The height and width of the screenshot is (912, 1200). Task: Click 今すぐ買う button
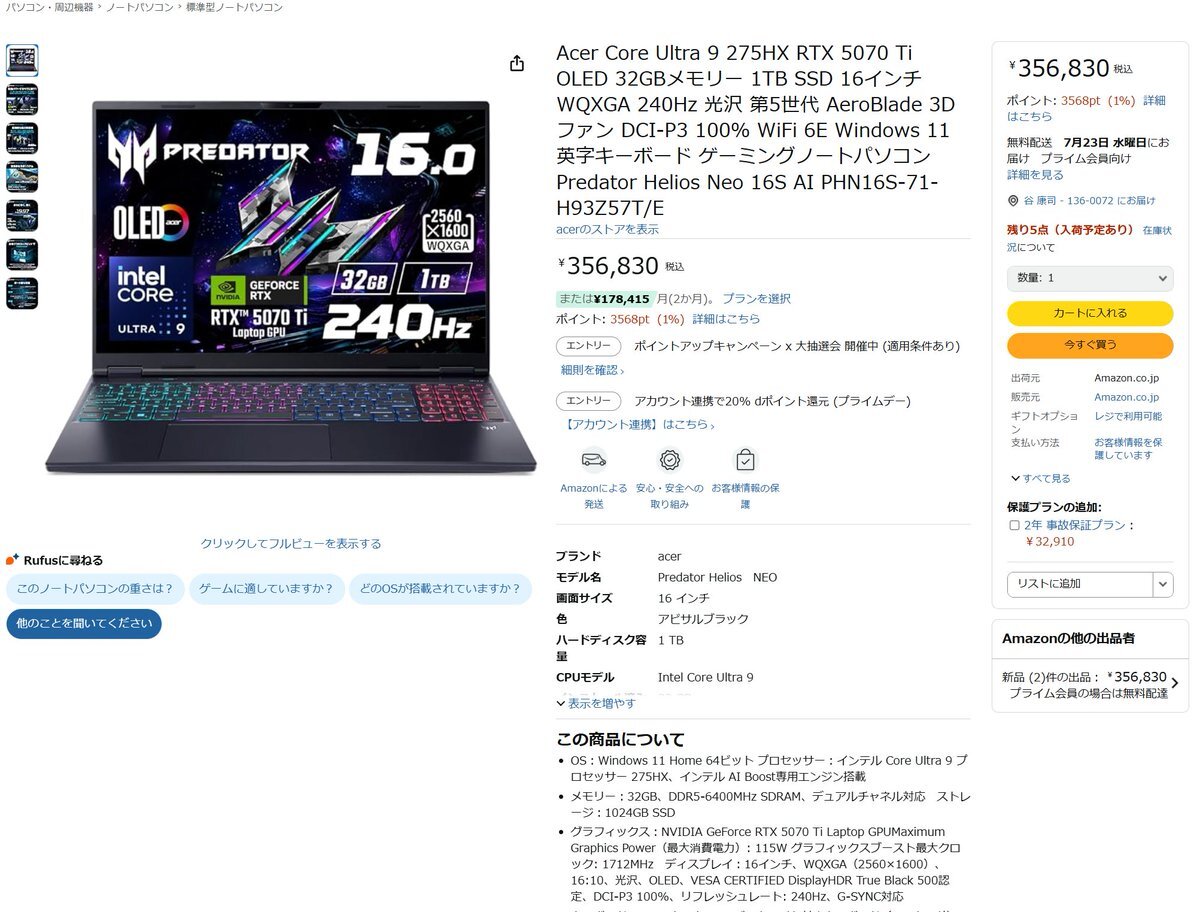click(1090, 345)
